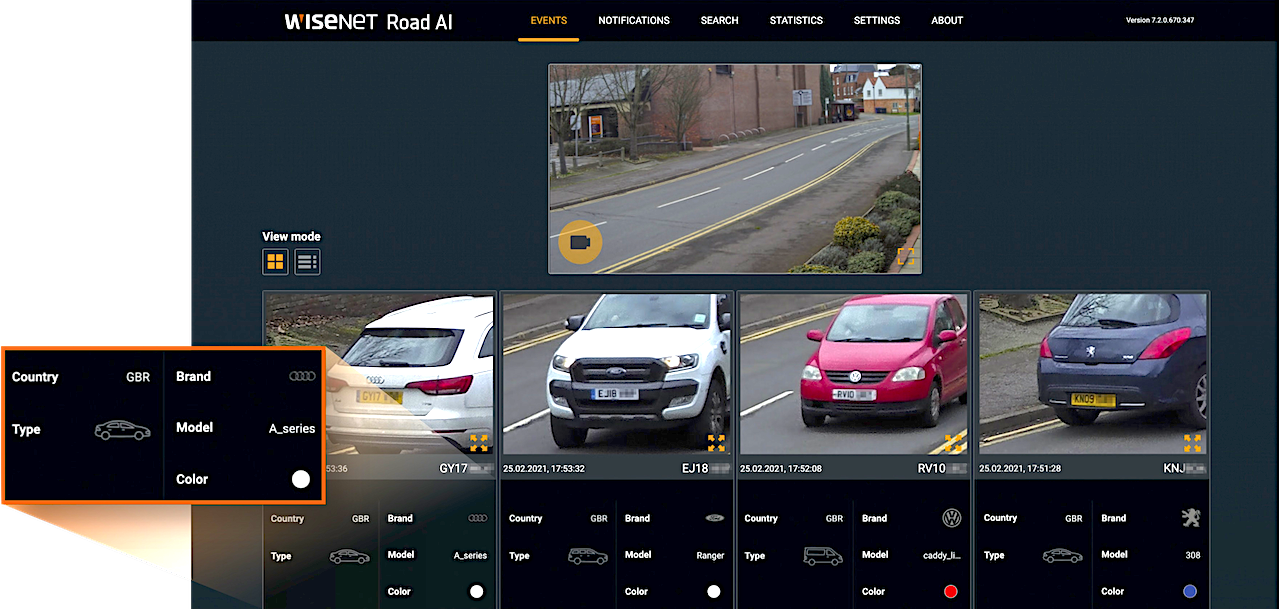1280x609 pixels.
Task: Open the Search page
Action: pyautogui.click(x=719, y=20)
